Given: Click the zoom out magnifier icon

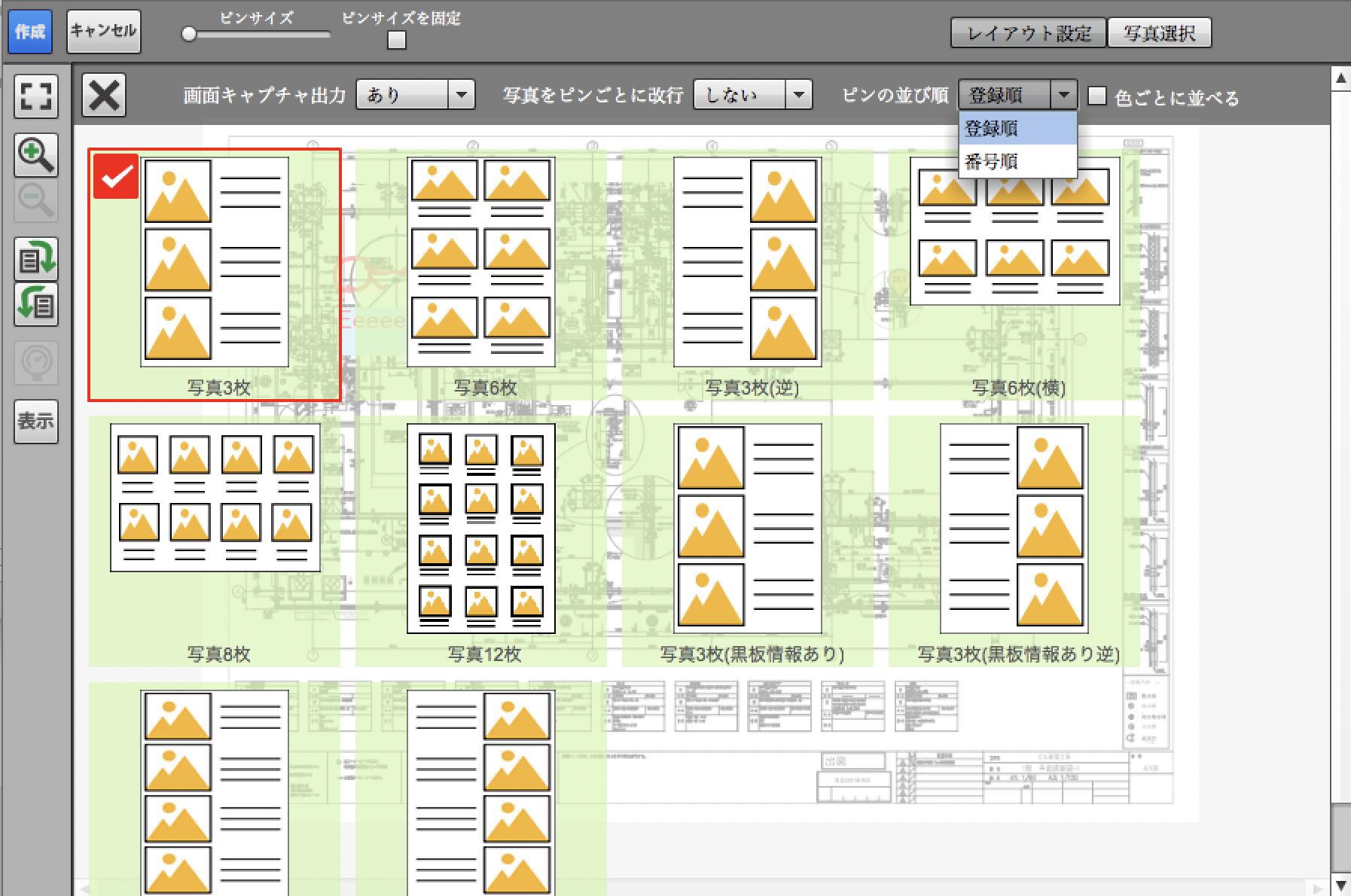Looking at the screenshot, I should pyautogui.click(x=35, y=200).
